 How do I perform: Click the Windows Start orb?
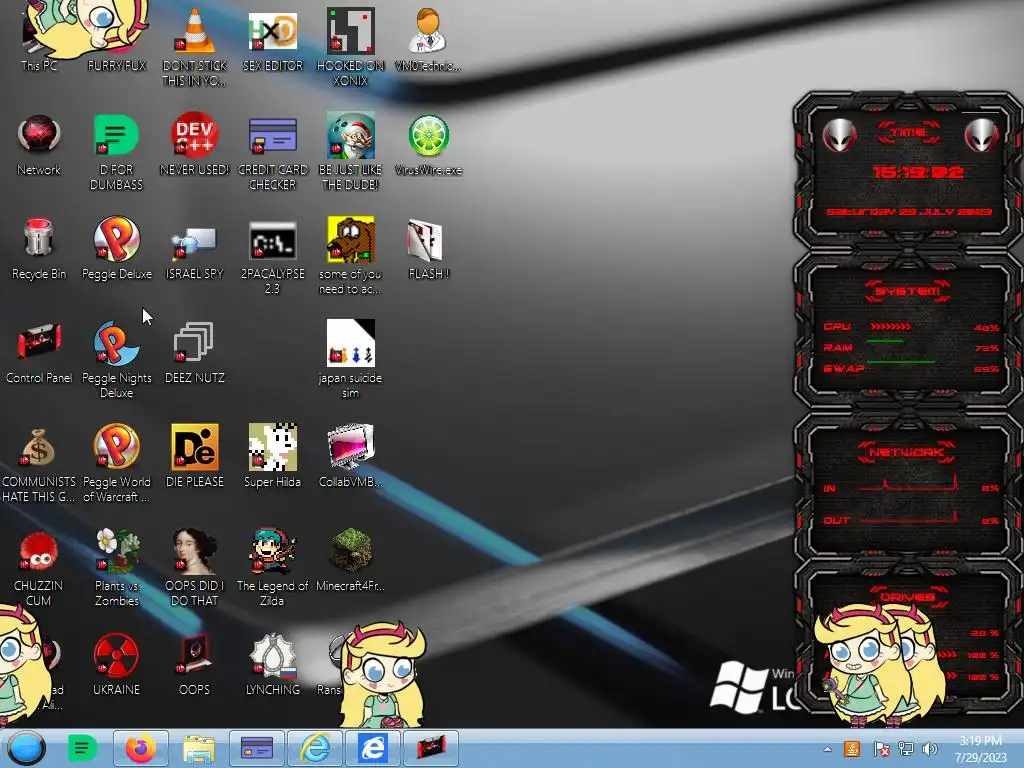pos(27,748)
